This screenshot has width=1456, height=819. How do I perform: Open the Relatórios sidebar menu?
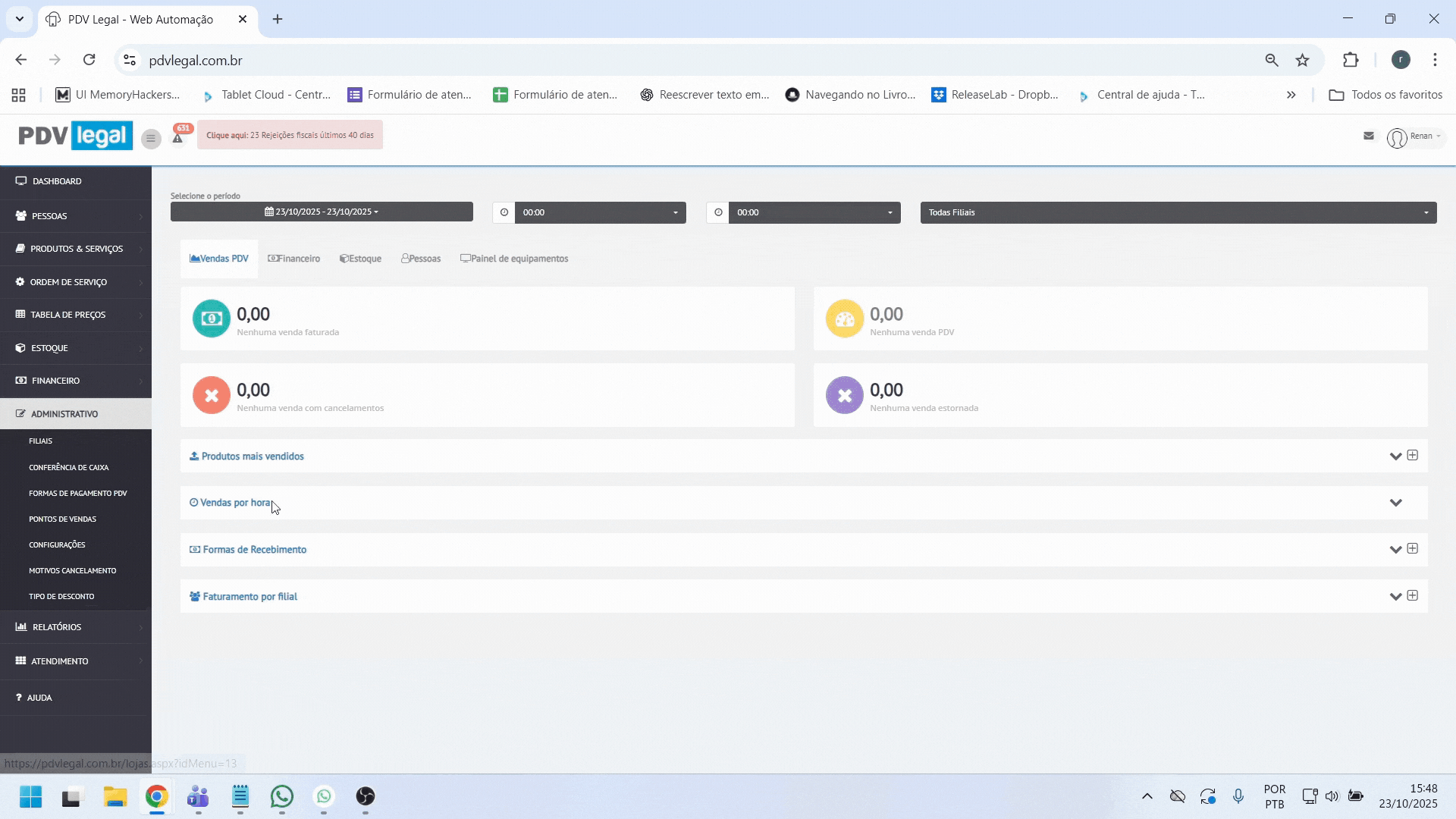(x=57, y=627)
